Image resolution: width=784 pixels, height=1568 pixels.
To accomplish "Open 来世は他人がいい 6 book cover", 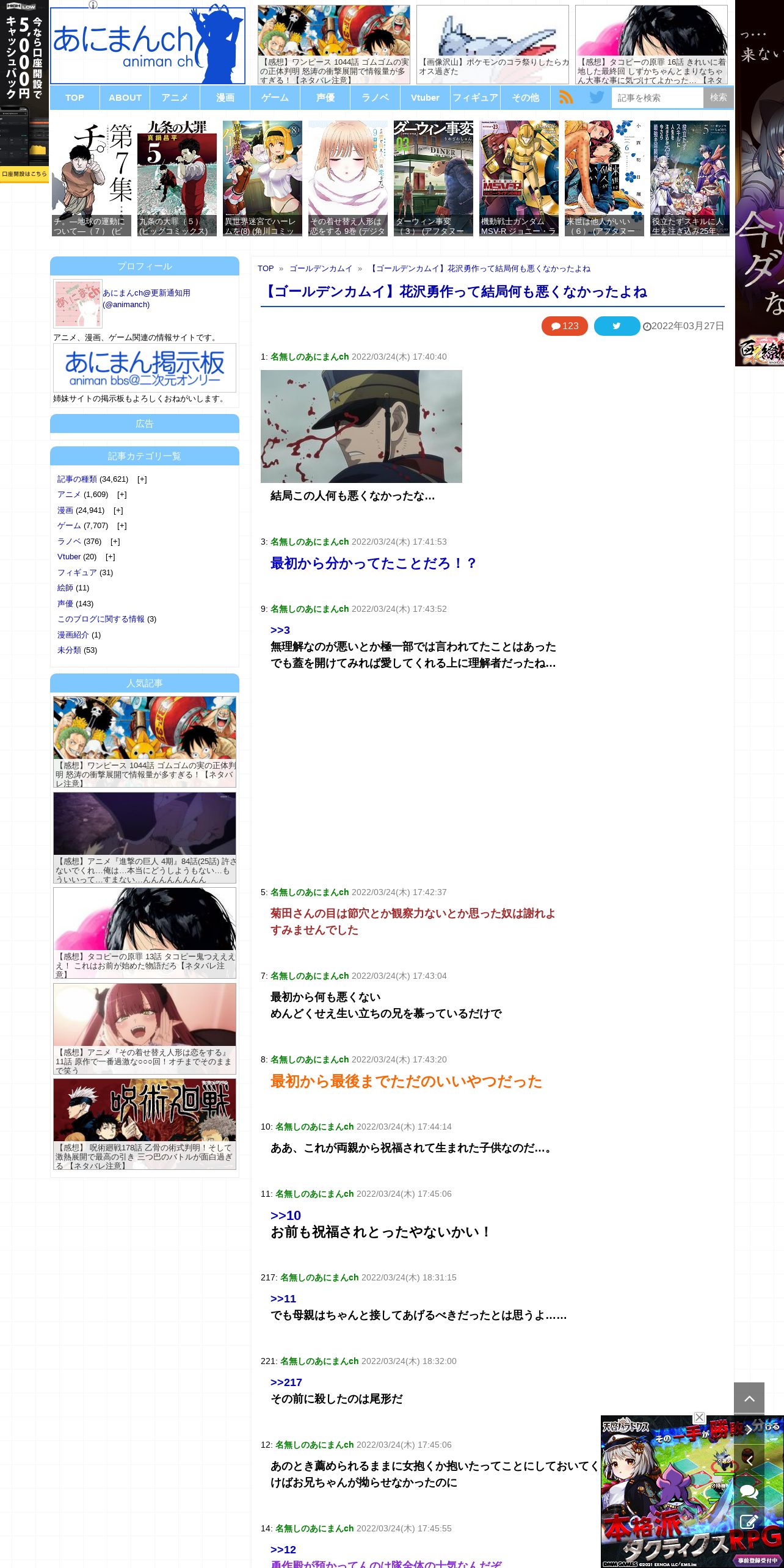I will pos(604,178).
